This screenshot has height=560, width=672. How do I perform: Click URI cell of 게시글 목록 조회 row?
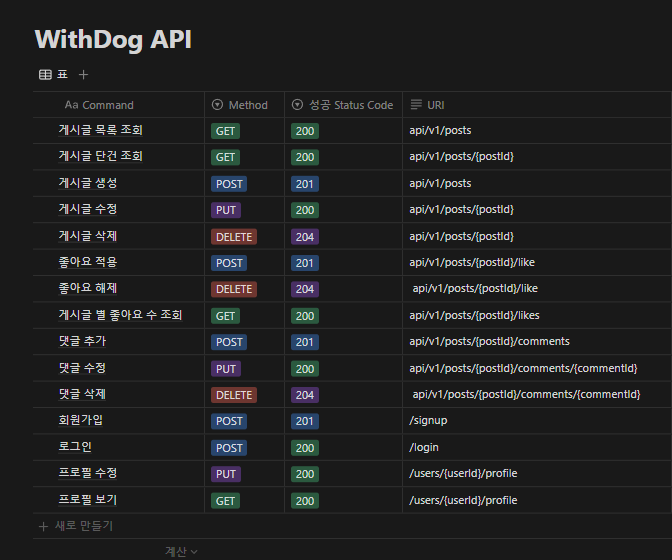pos(537,130)
